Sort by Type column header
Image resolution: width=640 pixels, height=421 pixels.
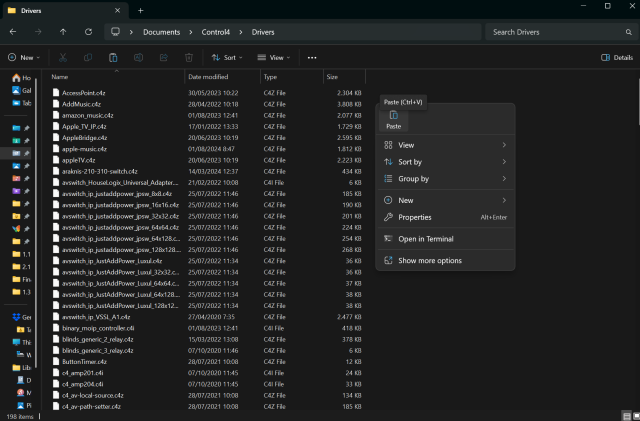click(292, 77)
